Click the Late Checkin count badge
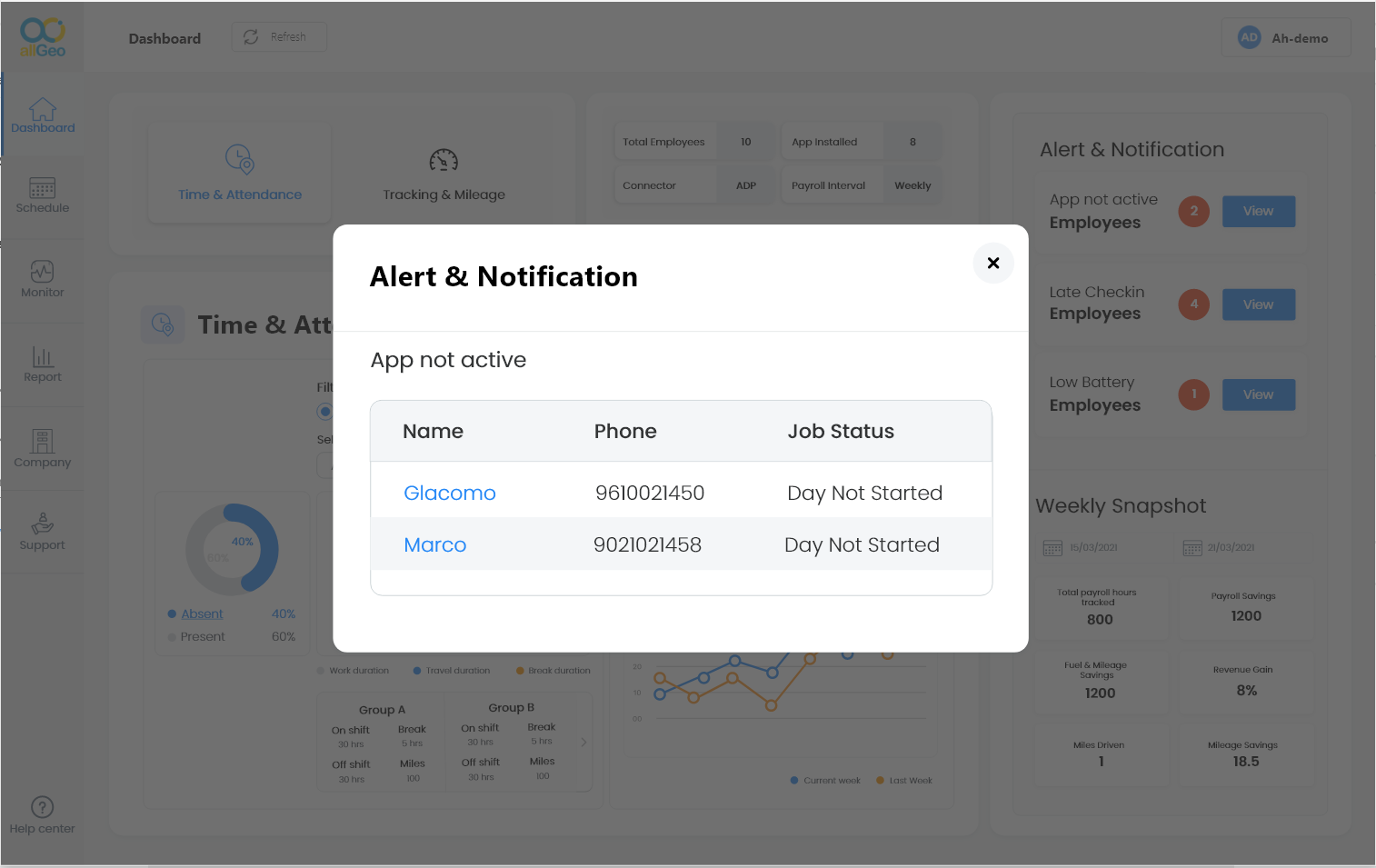The image size is (1376, 868). [1194, 304]
